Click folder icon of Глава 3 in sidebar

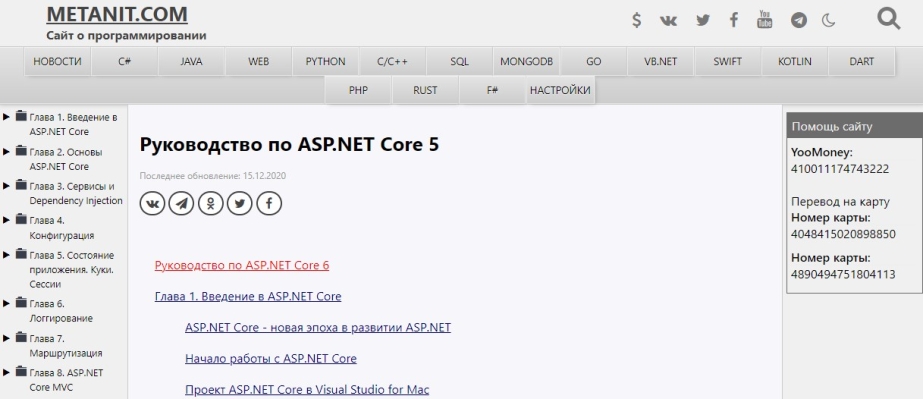[21, 185]
